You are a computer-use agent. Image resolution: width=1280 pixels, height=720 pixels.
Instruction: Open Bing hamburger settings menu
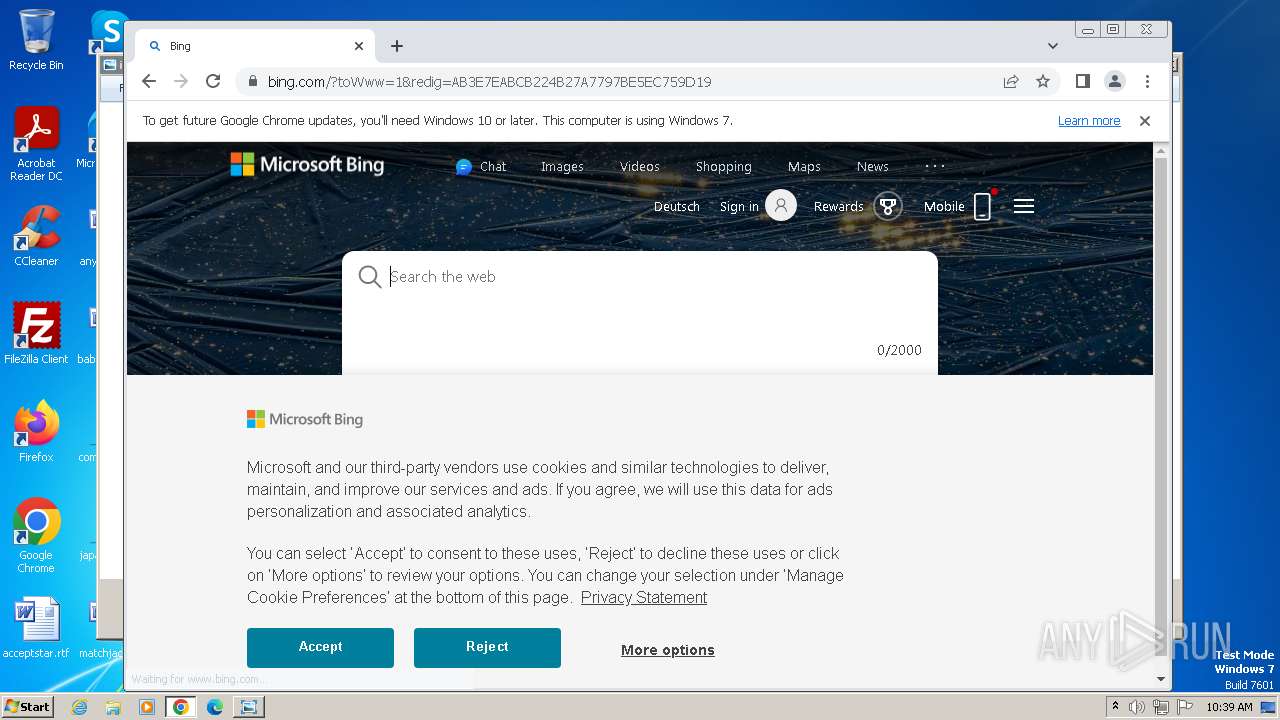(x=1024, y=206)
